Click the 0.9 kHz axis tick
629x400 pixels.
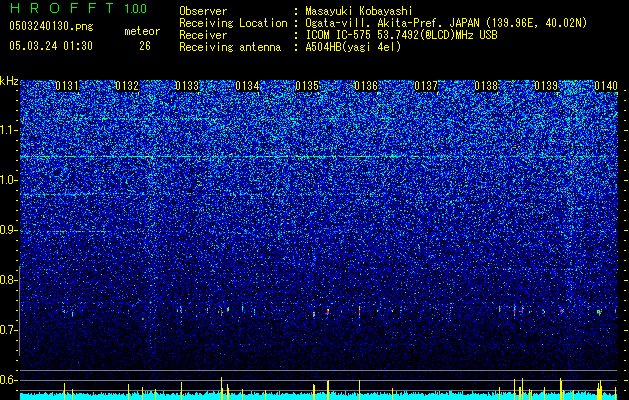click(9, 230)
